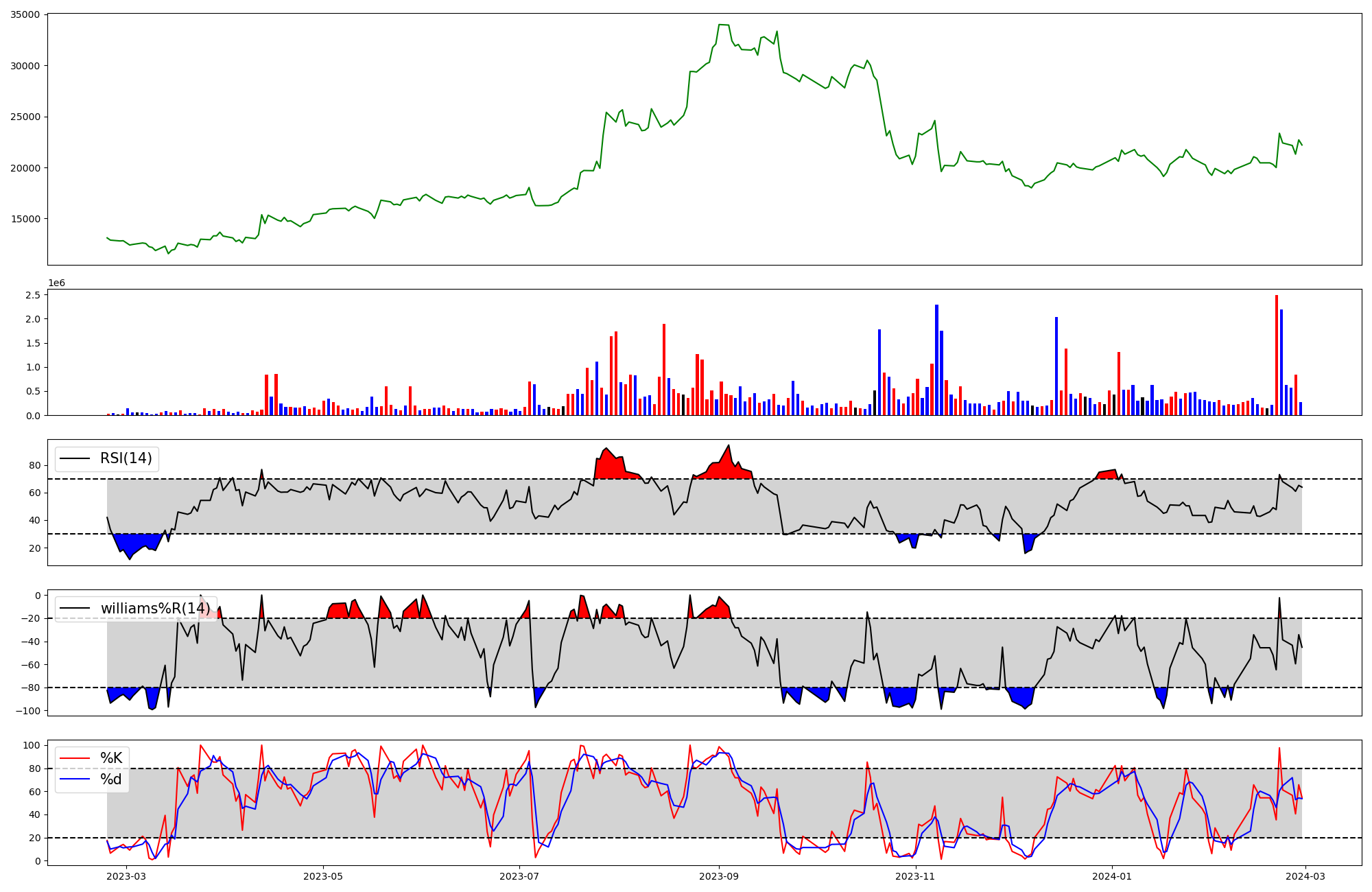1372x892 pixels.
Task: Click the blue %d legend line sample
Action: [75, 779]
